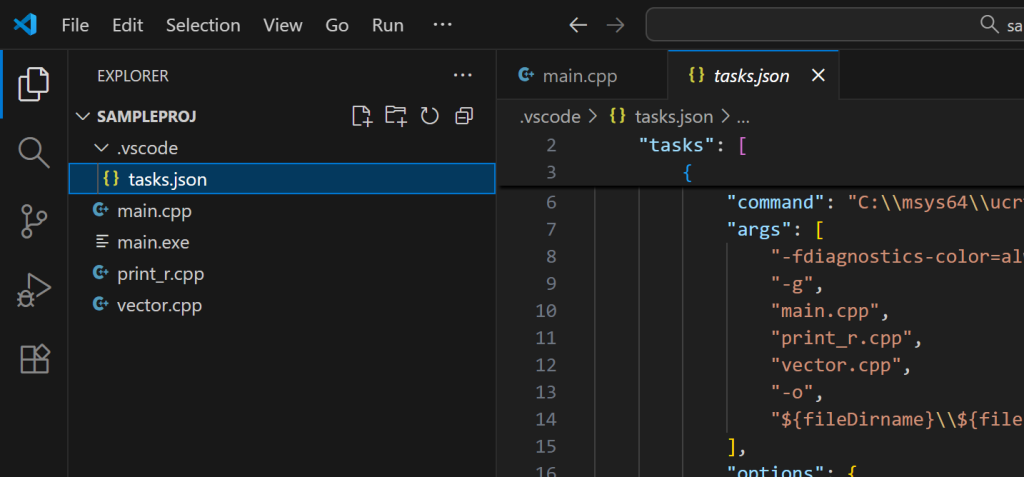This screenshot has width=1024, height=477.
Task: Select the tasks.json editor tab
Action: click(753, 76)
